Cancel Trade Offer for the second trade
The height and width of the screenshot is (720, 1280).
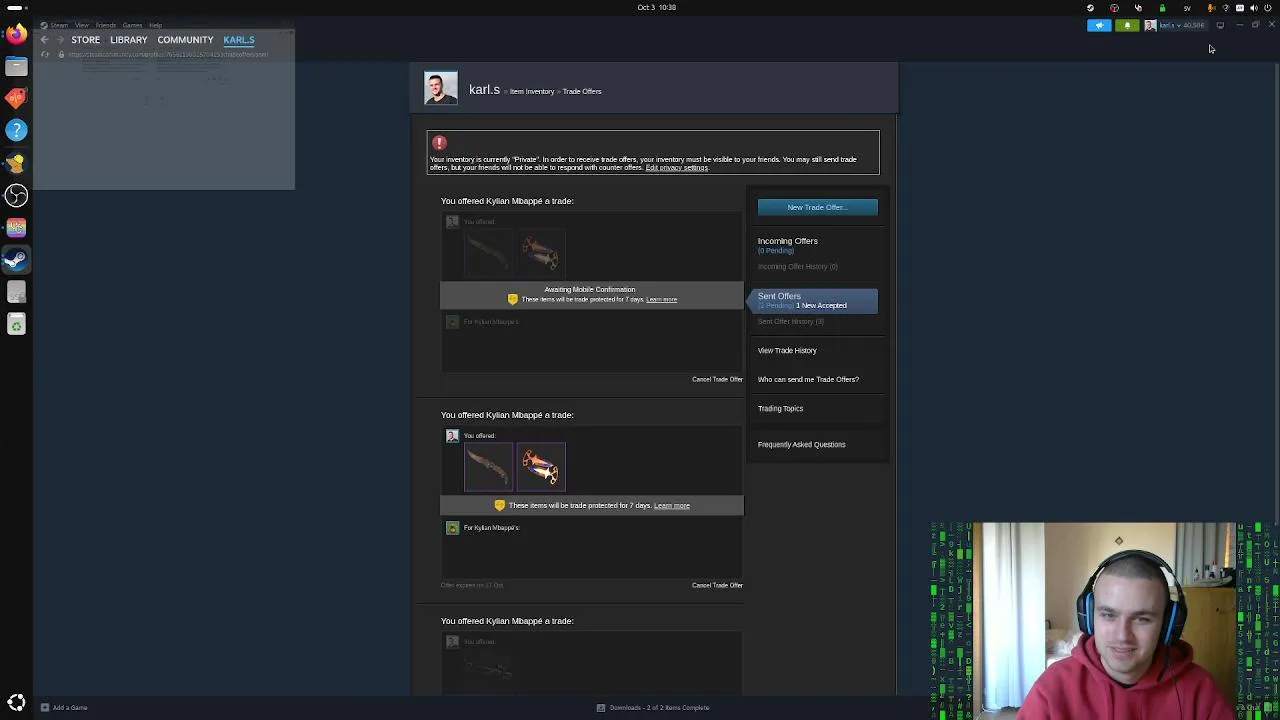pyautogui.click(x=717, y=585)
